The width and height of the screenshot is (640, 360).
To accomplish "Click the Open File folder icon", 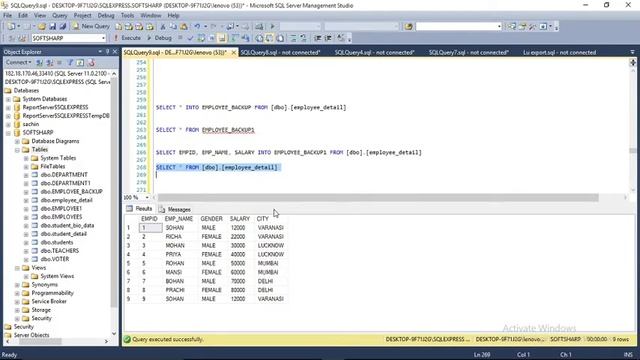I will (x=42, y=26).
